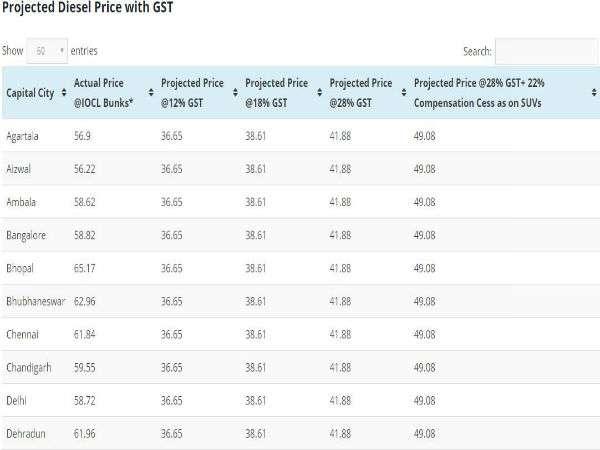Viewport: 600px width, 450px height.
Task: Select the Aizwal city cell
Action: point(20,169)
